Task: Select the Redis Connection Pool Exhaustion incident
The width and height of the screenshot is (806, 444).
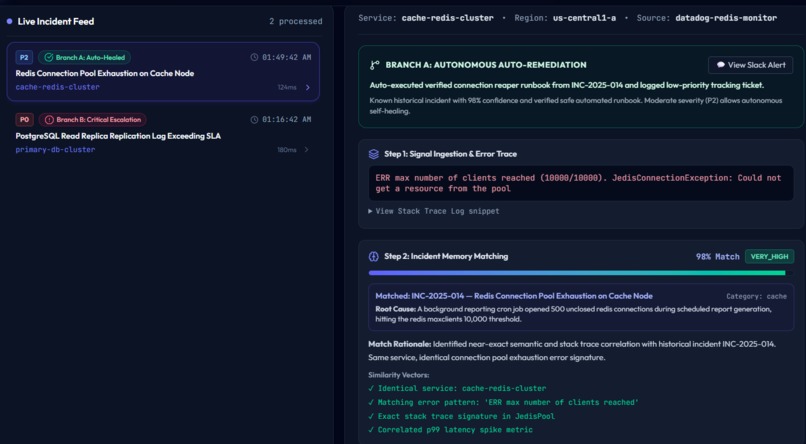Action: point(163,72)
